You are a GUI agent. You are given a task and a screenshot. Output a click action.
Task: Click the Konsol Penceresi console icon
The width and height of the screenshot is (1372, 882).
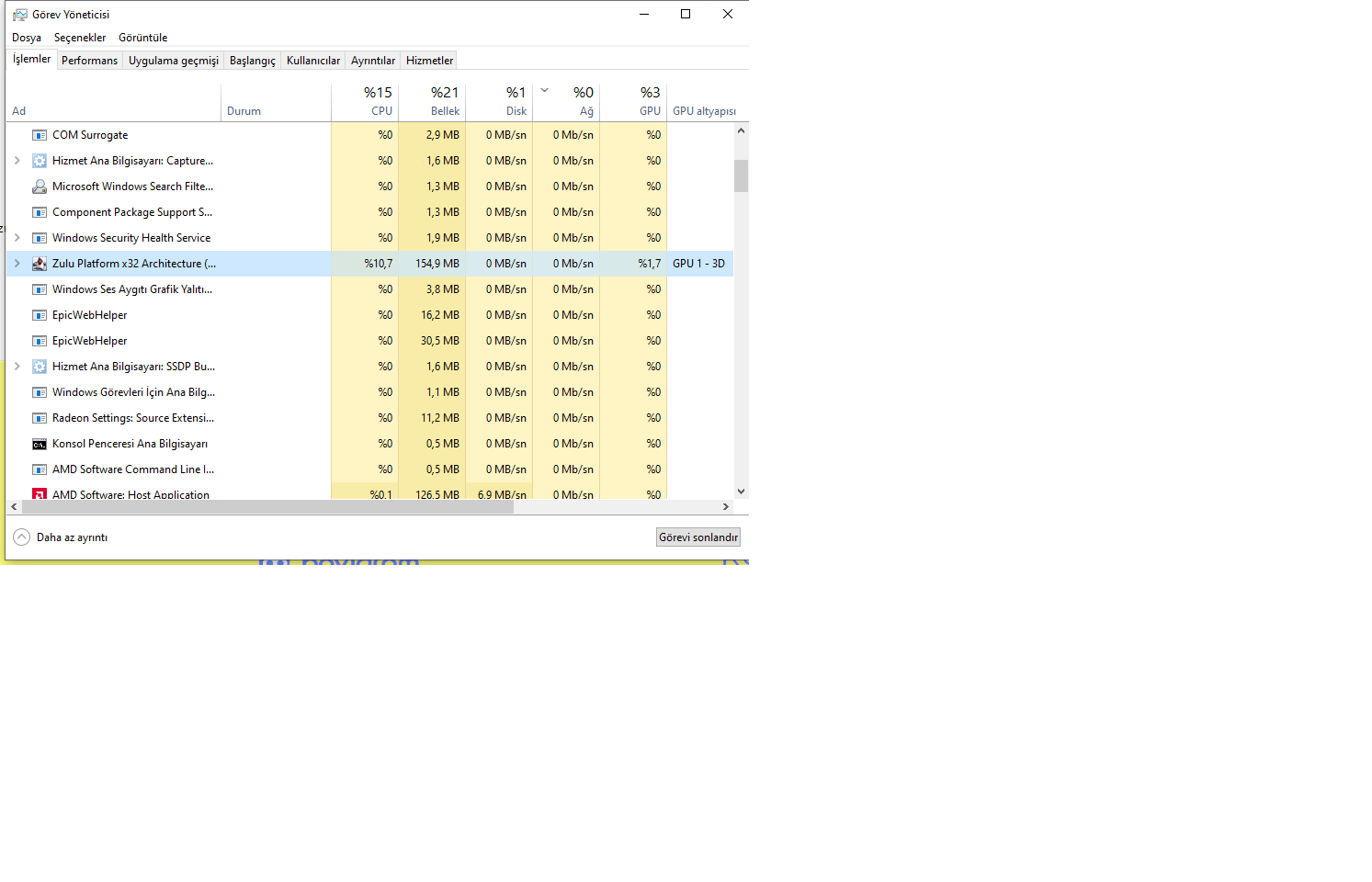tap(40, 444)
